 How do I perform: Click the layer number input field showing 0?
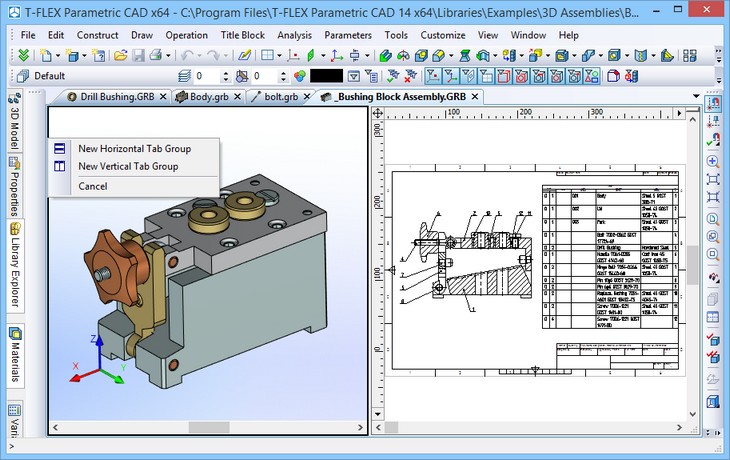point(207,76)
